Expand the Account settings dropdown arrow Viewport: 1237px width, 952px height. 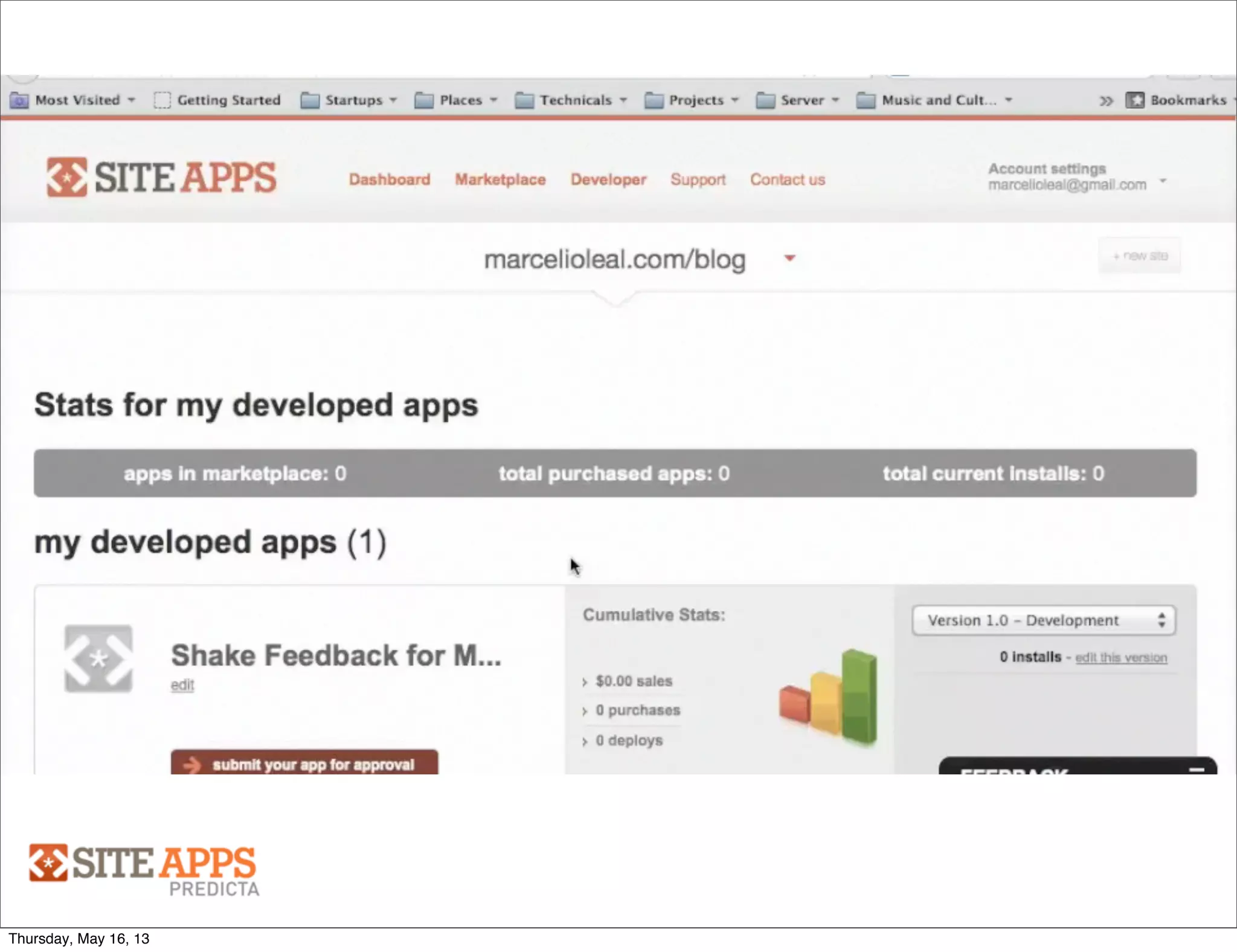pos(1163,180)
